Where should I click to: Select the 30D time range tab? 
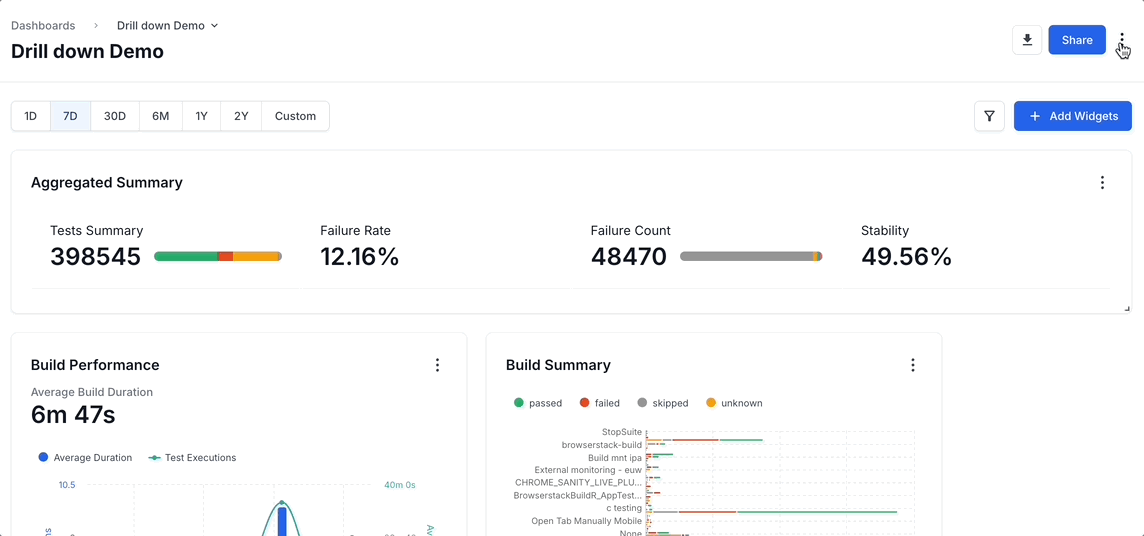pyautogui.click(x=115, y=116)
